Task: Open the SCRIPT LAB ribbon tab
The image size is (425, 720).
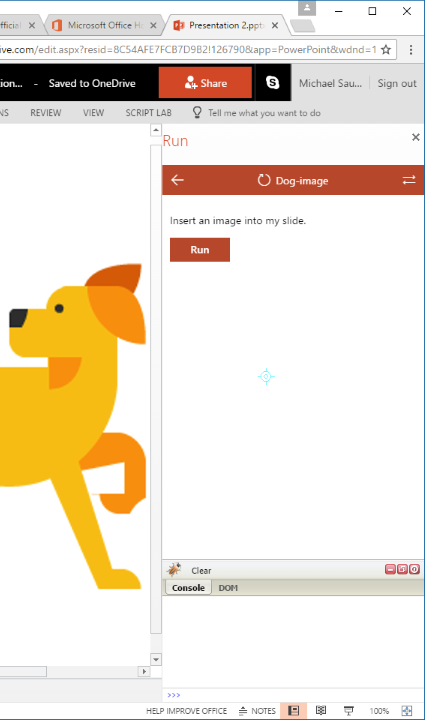Action: tap(148, 113)
